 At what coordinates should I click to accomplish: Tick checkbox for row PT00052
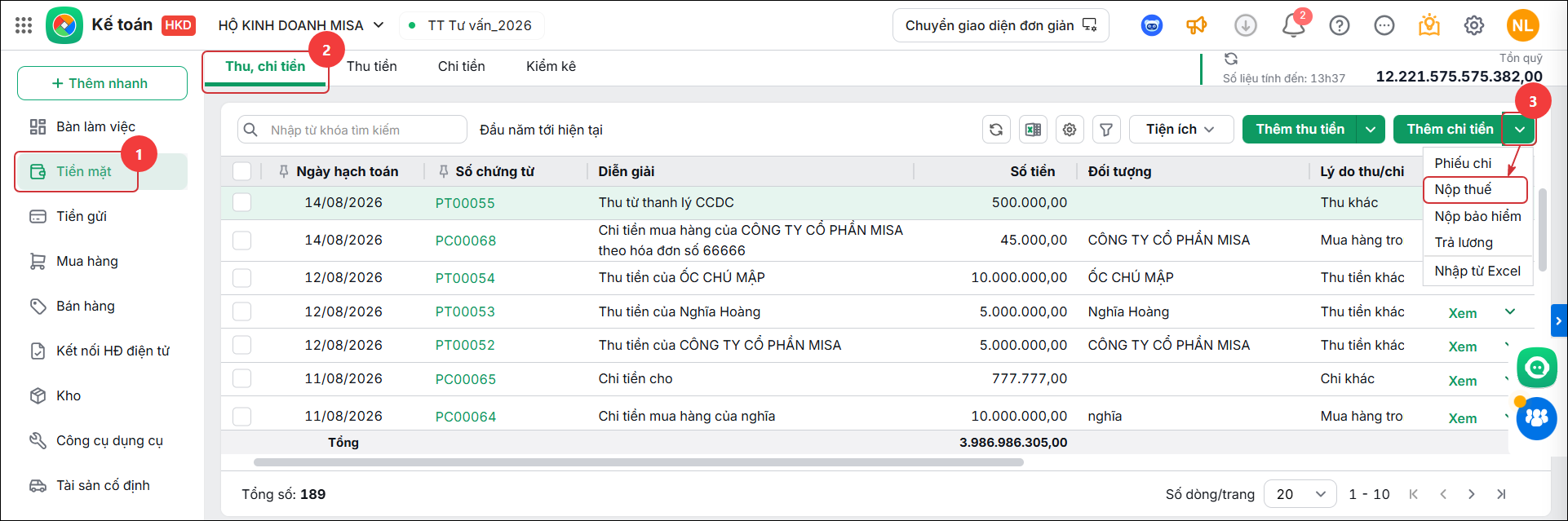coord(242,345)
